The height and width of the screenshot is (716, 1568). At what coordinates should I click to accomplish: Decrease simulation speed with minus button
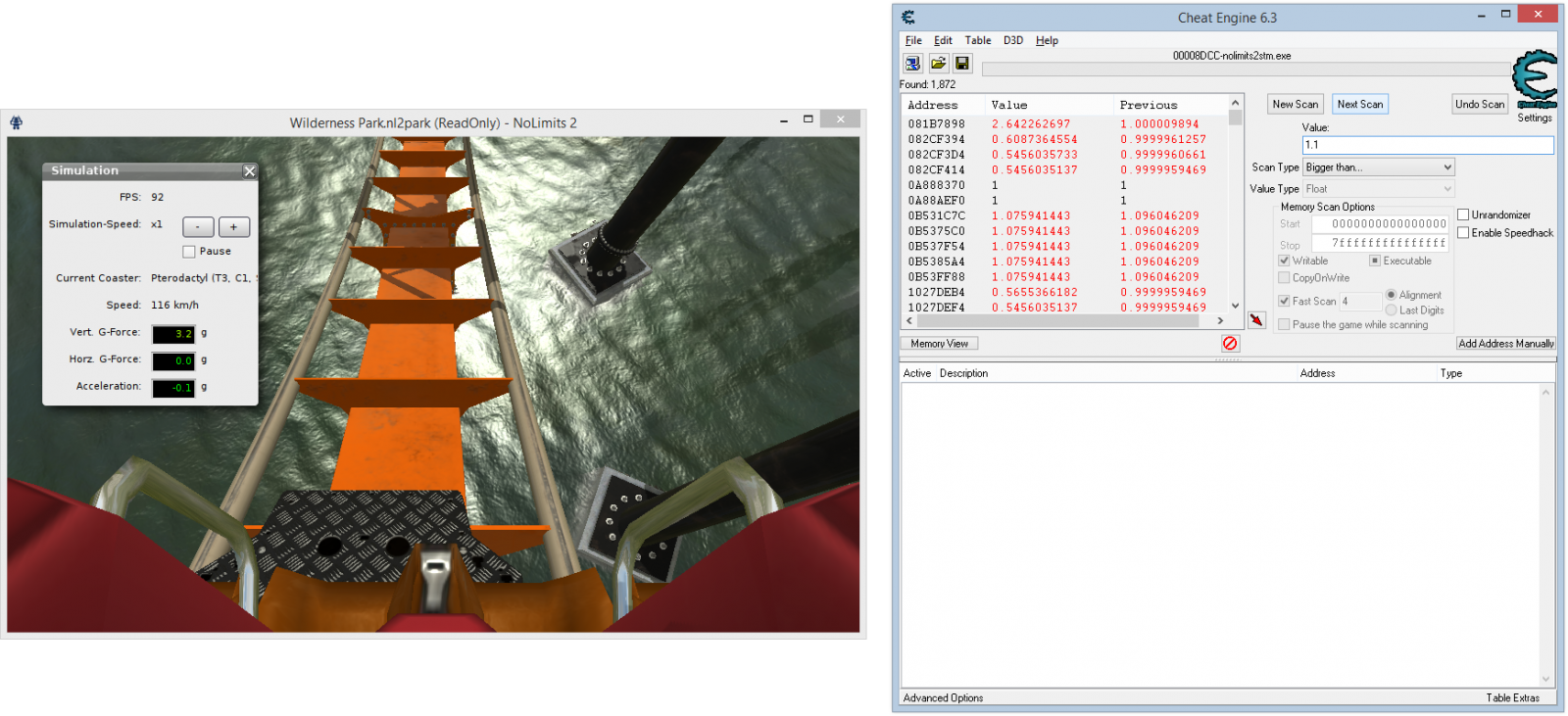[x=198, y=227]
